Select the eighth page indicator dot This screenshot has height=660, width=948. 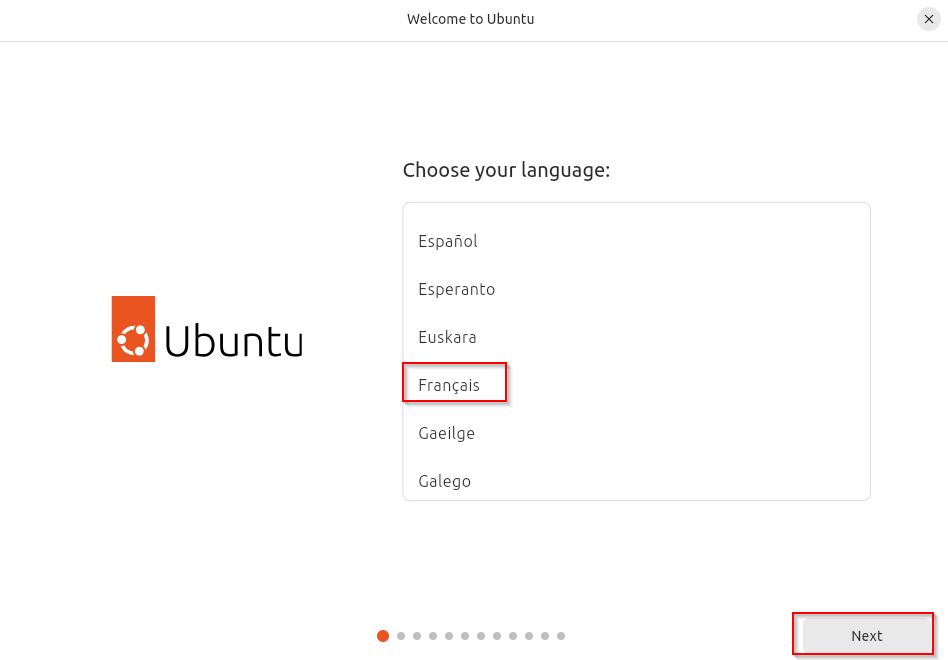pyautogui.click(x=497, y=636)
